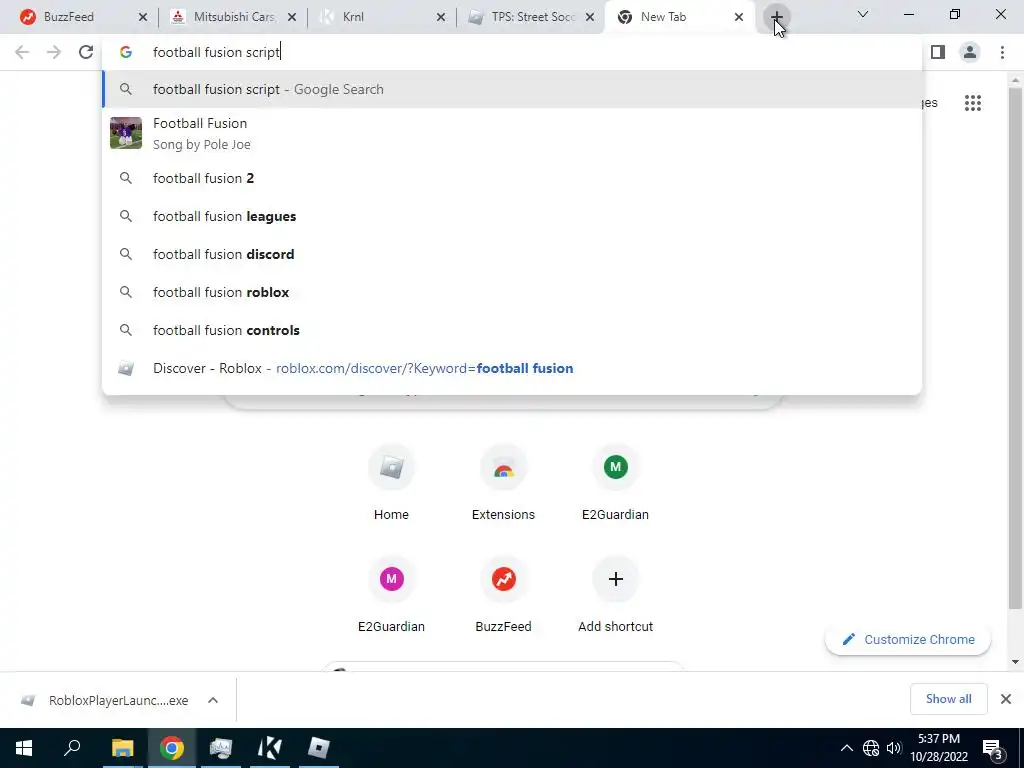Click the Football Fusion song thumbnail
Viewport: 1024px width, 768px height.
[126, 133]
